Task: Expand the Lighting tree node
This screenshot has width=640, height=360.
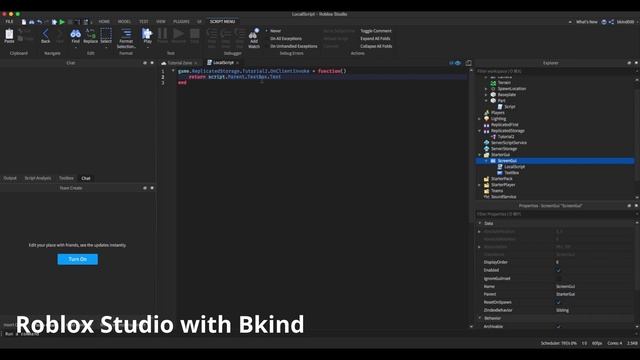Action: pyautogui.click(x=480, y=119)
